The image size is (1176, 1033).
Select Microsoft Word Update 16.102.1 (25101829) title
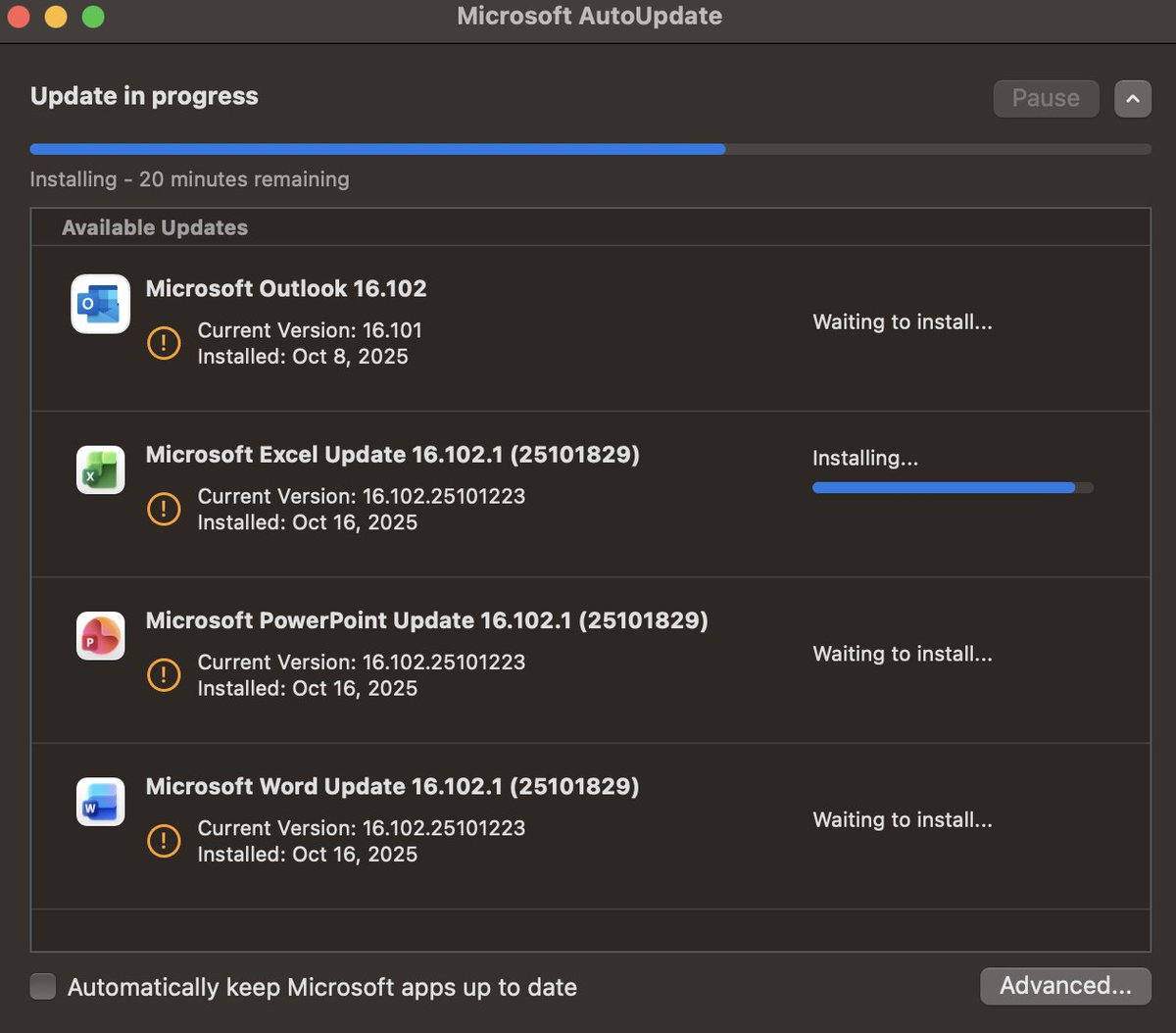pyautogui.click(x=393, y=786)
